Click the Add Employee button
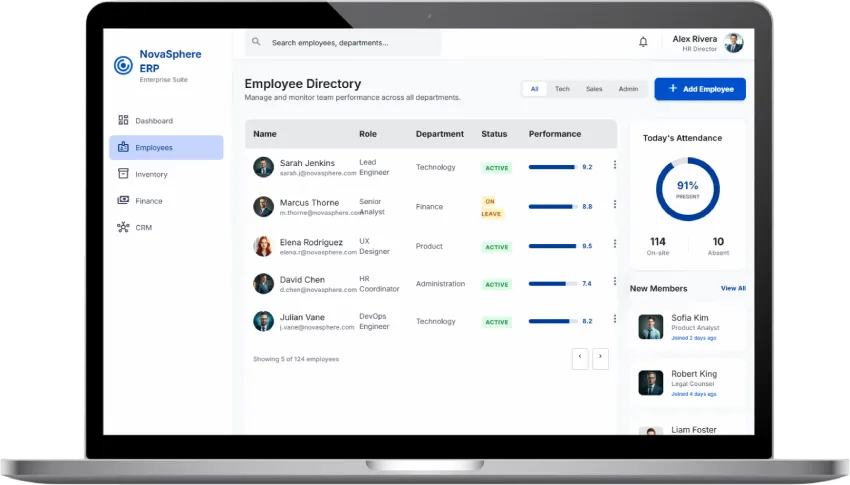Image resolution: width=850 pixels, height=485 pixels. point(700,89)
